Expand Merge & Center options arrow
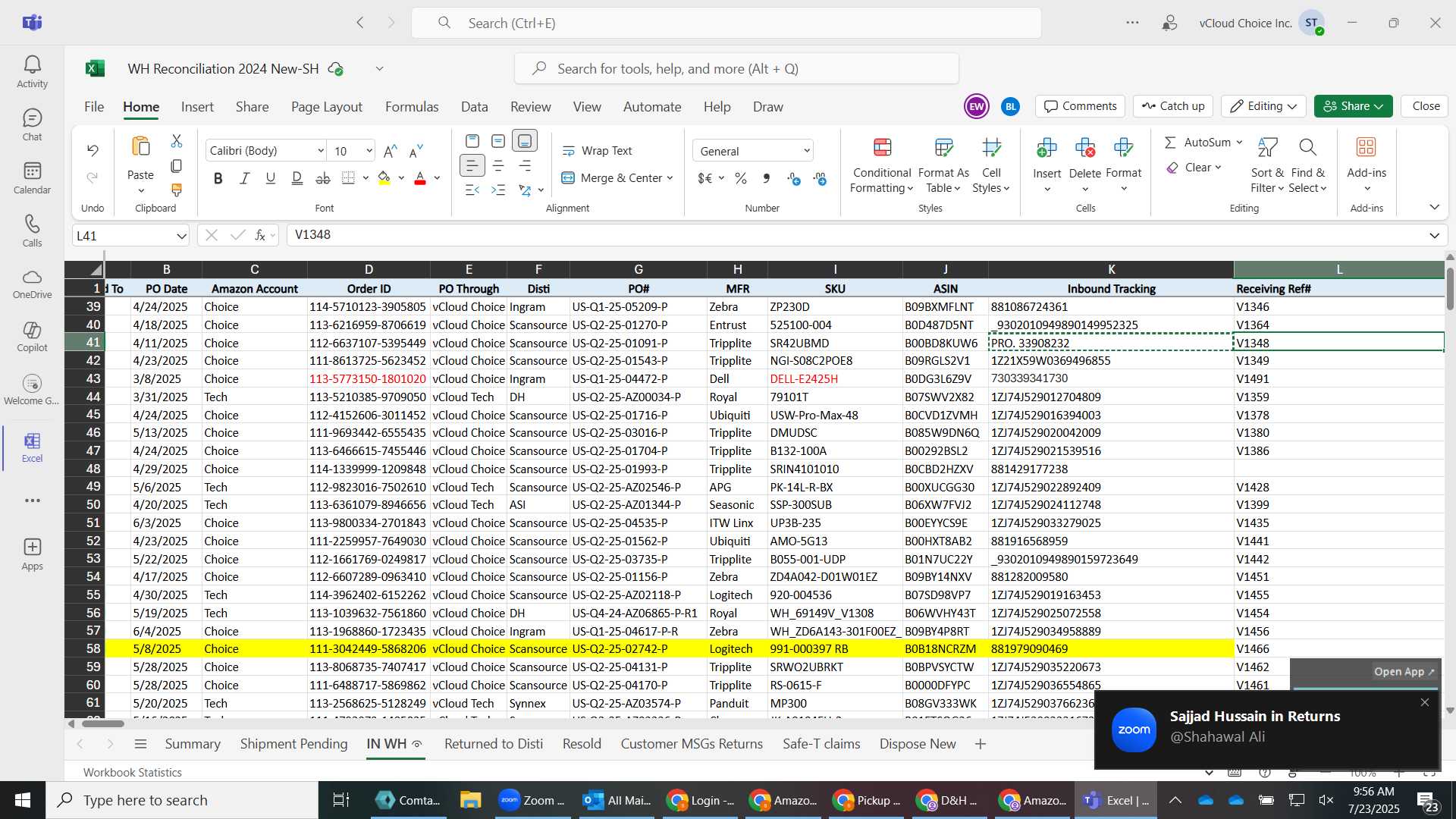 click(670, 178)
